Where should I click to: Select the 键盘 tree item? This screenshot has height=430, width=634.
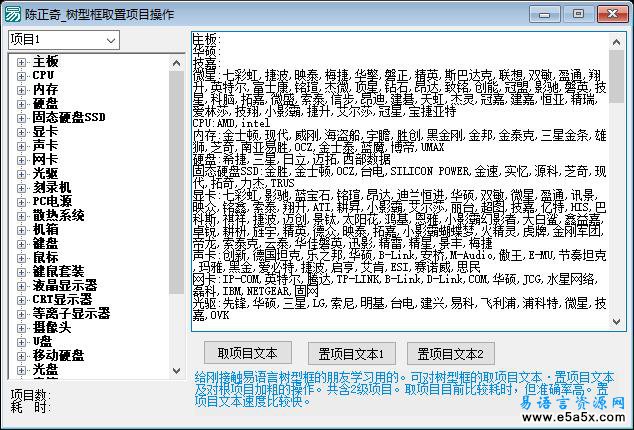[45, 244]
